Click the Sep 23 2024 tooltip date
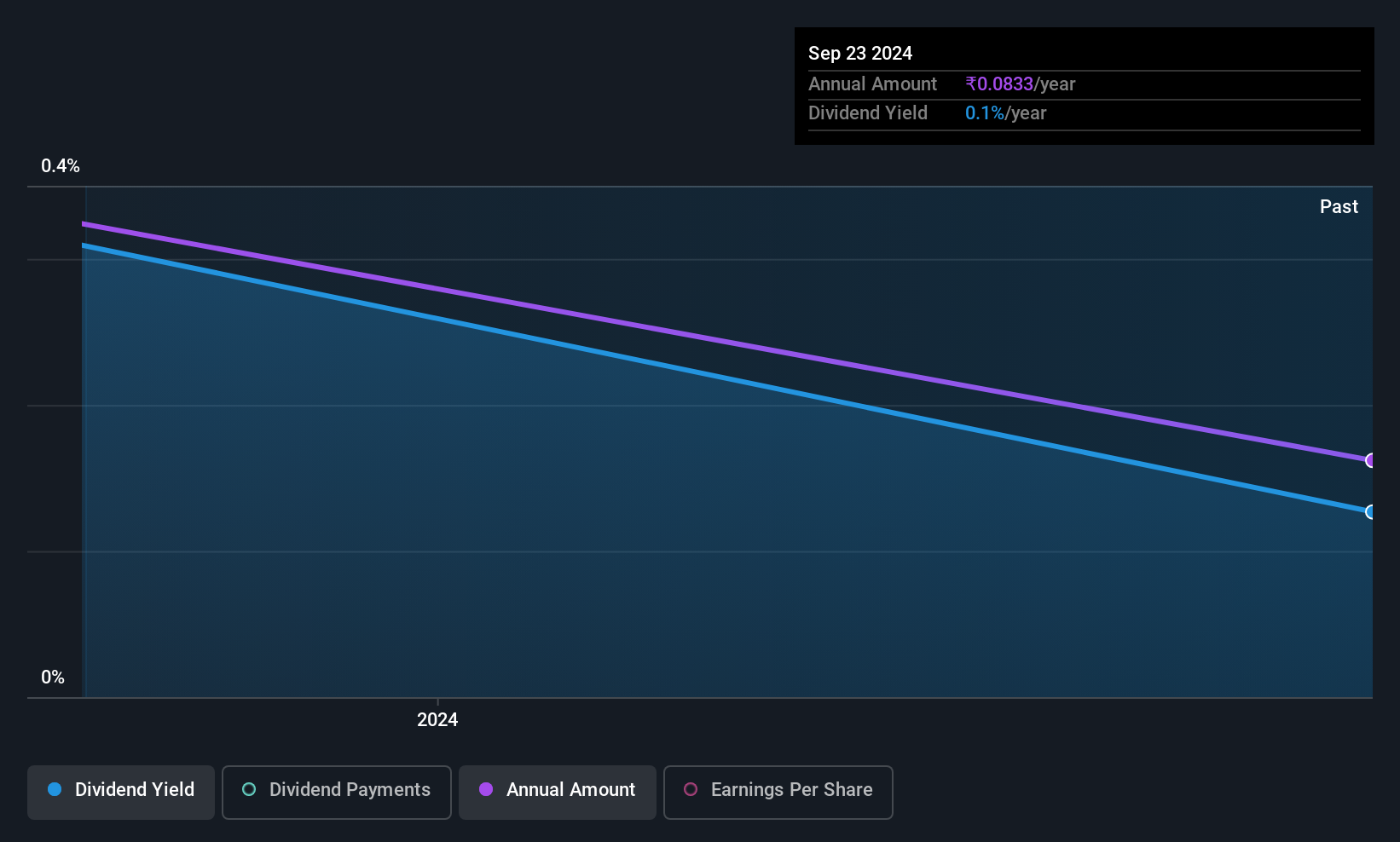This screenshot has width=1400, height=842. point(860,53)
